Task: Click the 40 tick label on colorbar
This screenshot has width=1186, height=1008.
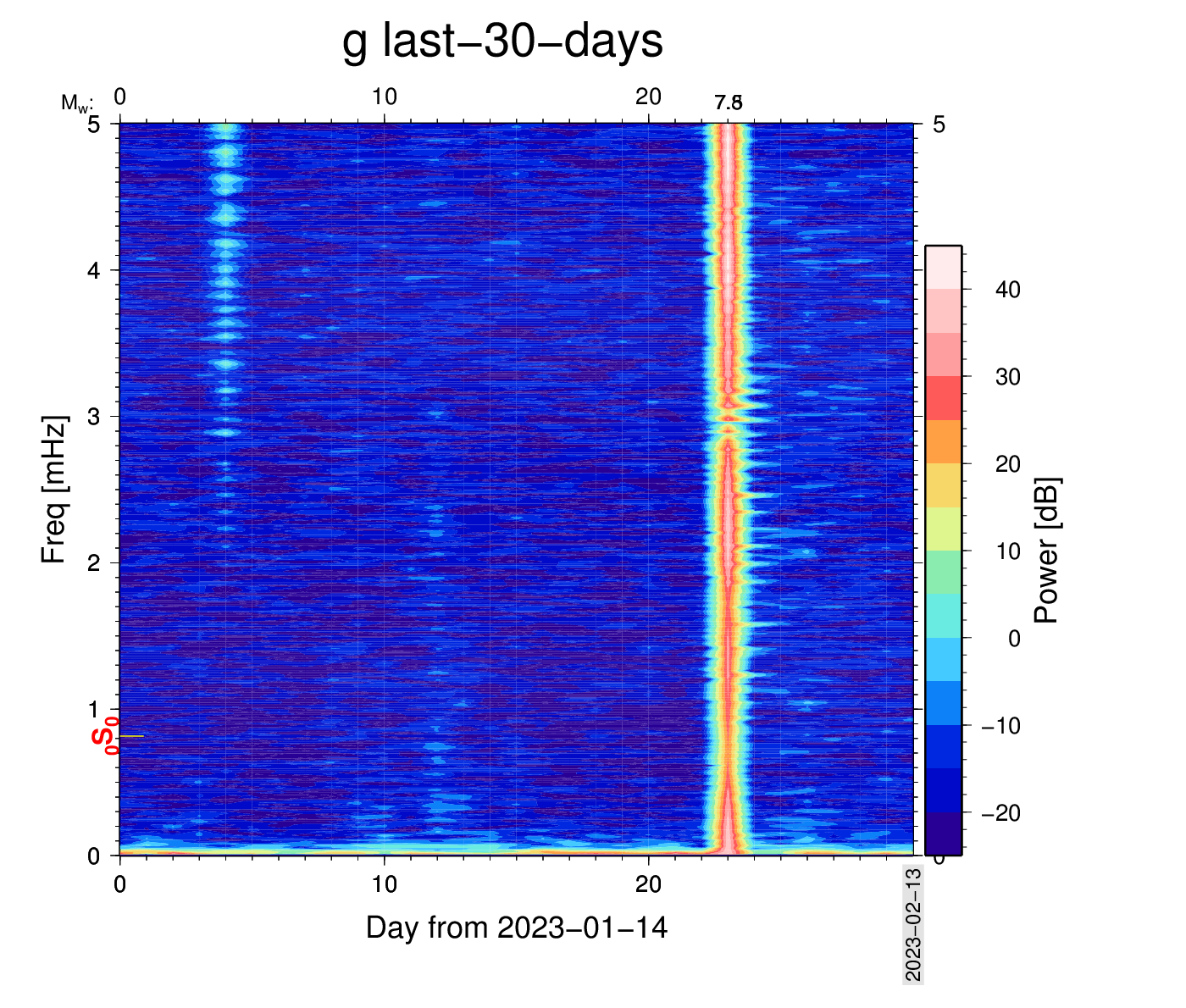Action: pyautogui.click(x=1007, y=290)
